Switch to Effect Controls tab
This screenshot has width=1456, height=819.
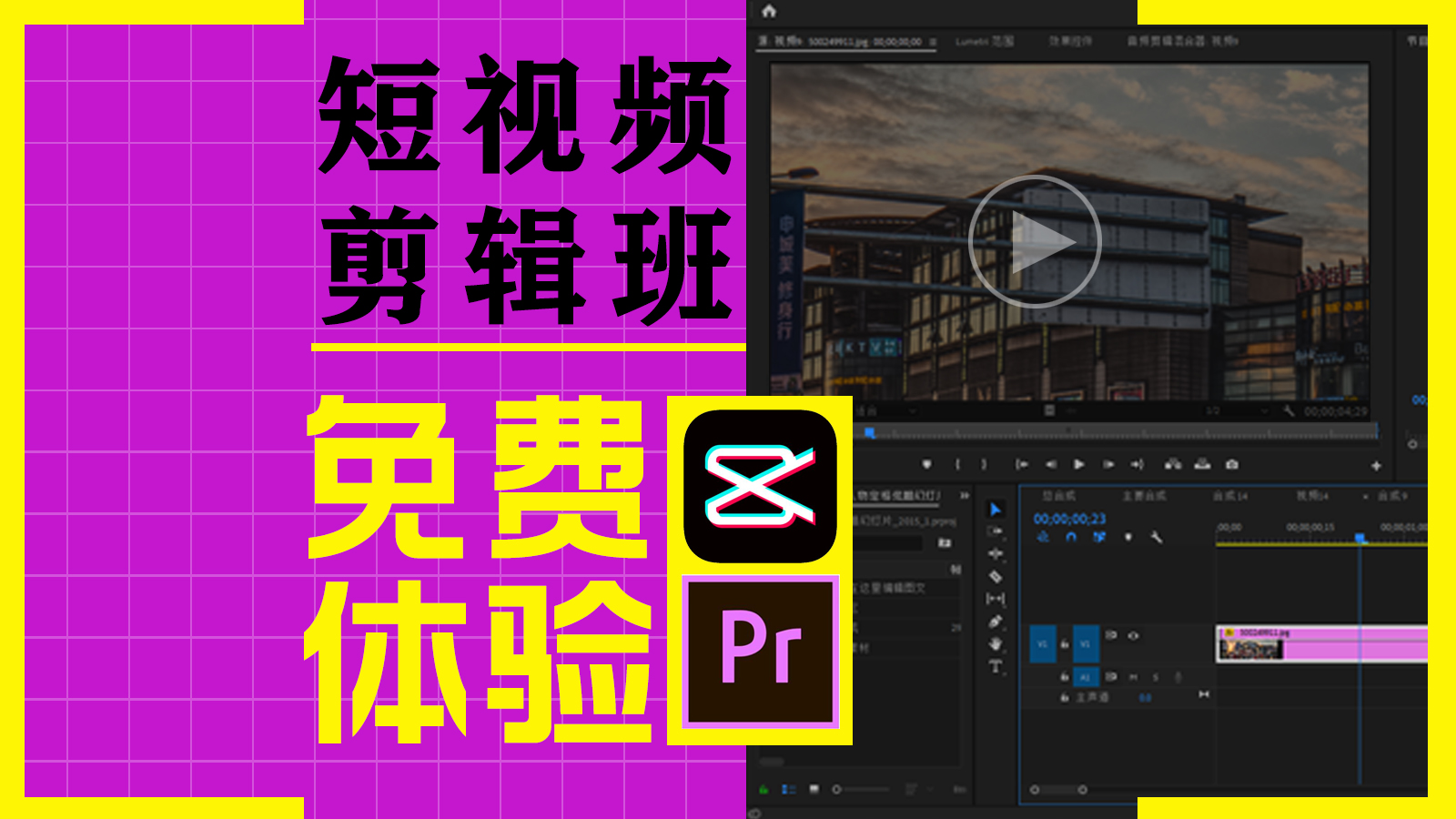pyautogui.click(x=1071, y=41)
